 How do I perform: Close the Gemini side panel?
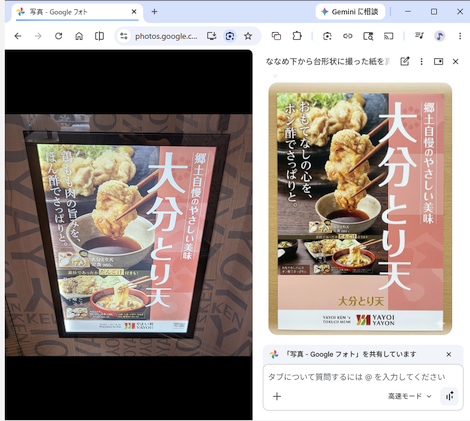click(x=456, y=61)
